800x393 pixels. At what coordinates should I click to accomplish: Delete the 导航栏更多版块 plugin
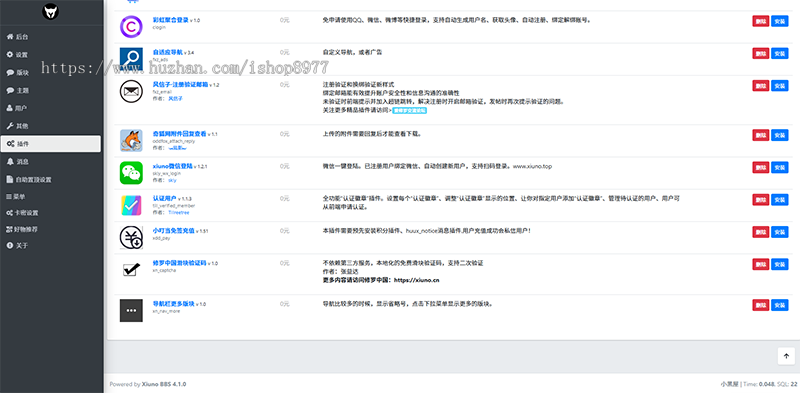[x=760, y=305]
